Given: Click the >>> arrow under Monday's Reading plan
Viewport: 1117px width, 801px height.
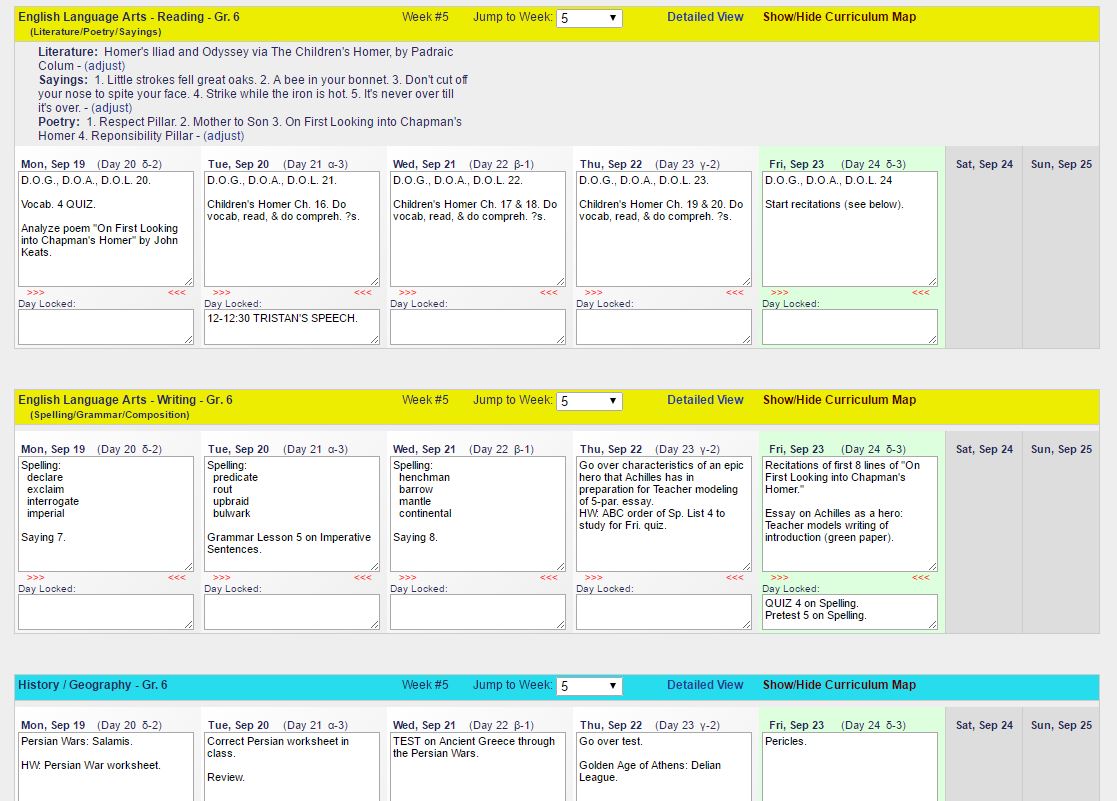Looking at the screenshot, I should 36,293.
